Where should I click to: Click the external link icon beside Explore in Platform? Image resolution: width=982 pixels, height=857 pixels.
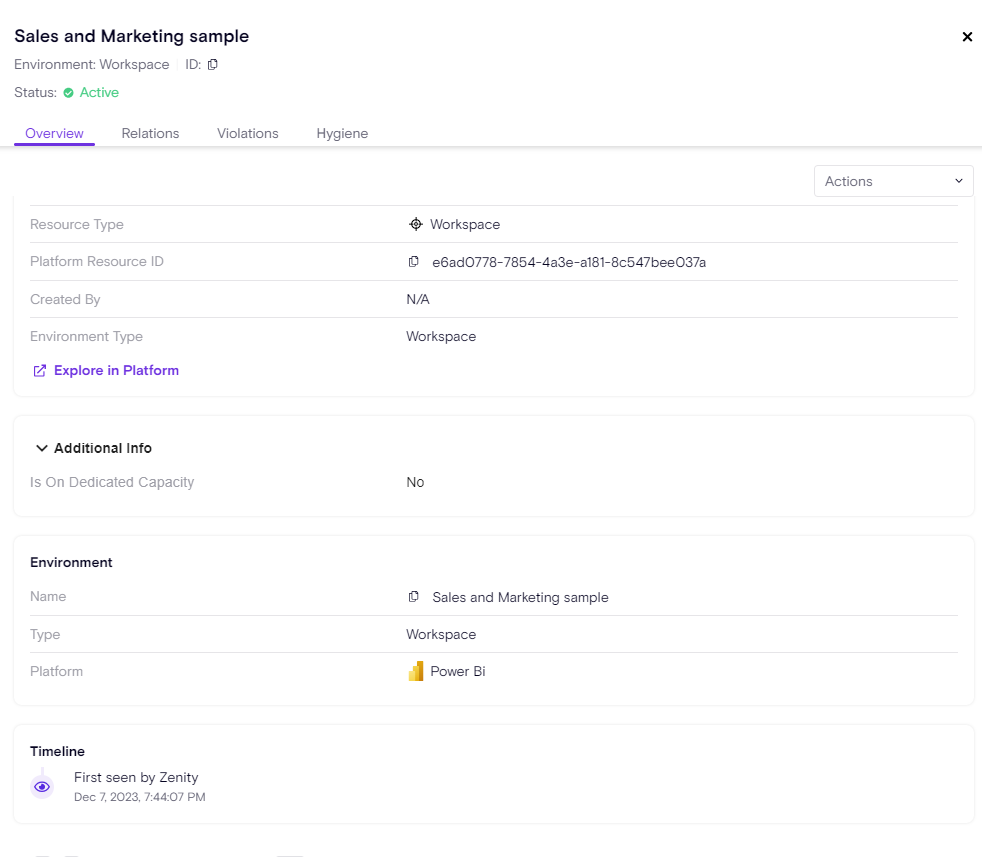click(x=40, y=371)
